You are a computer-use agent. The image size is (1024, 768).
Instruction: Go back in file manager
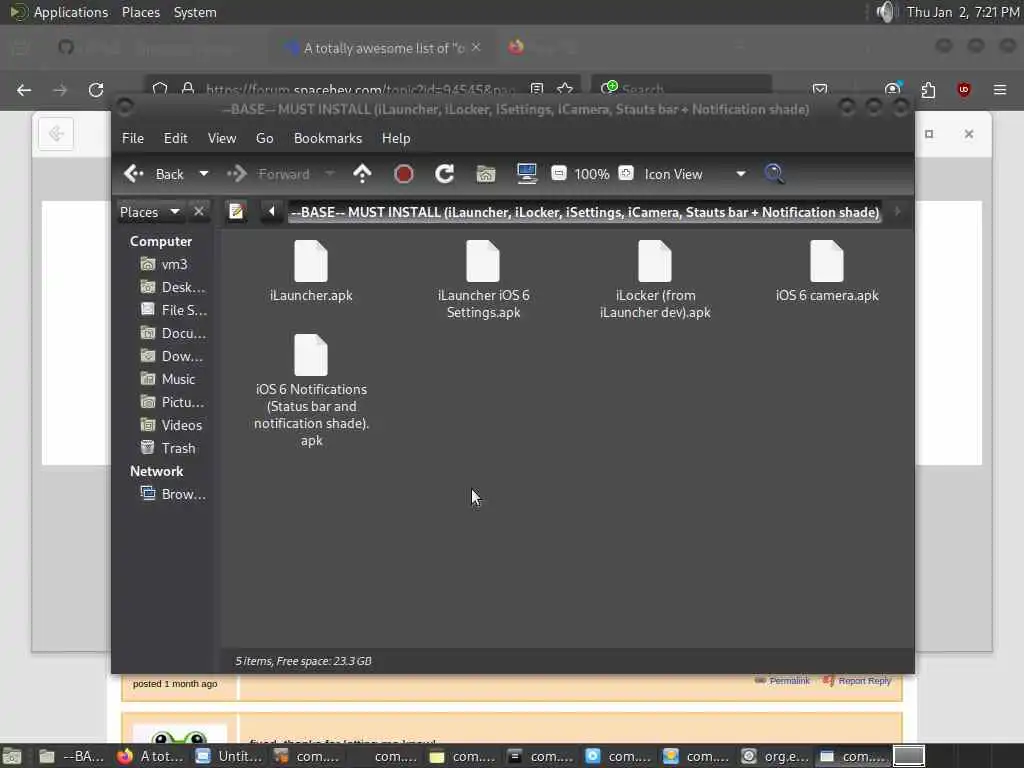click(154, 174)
